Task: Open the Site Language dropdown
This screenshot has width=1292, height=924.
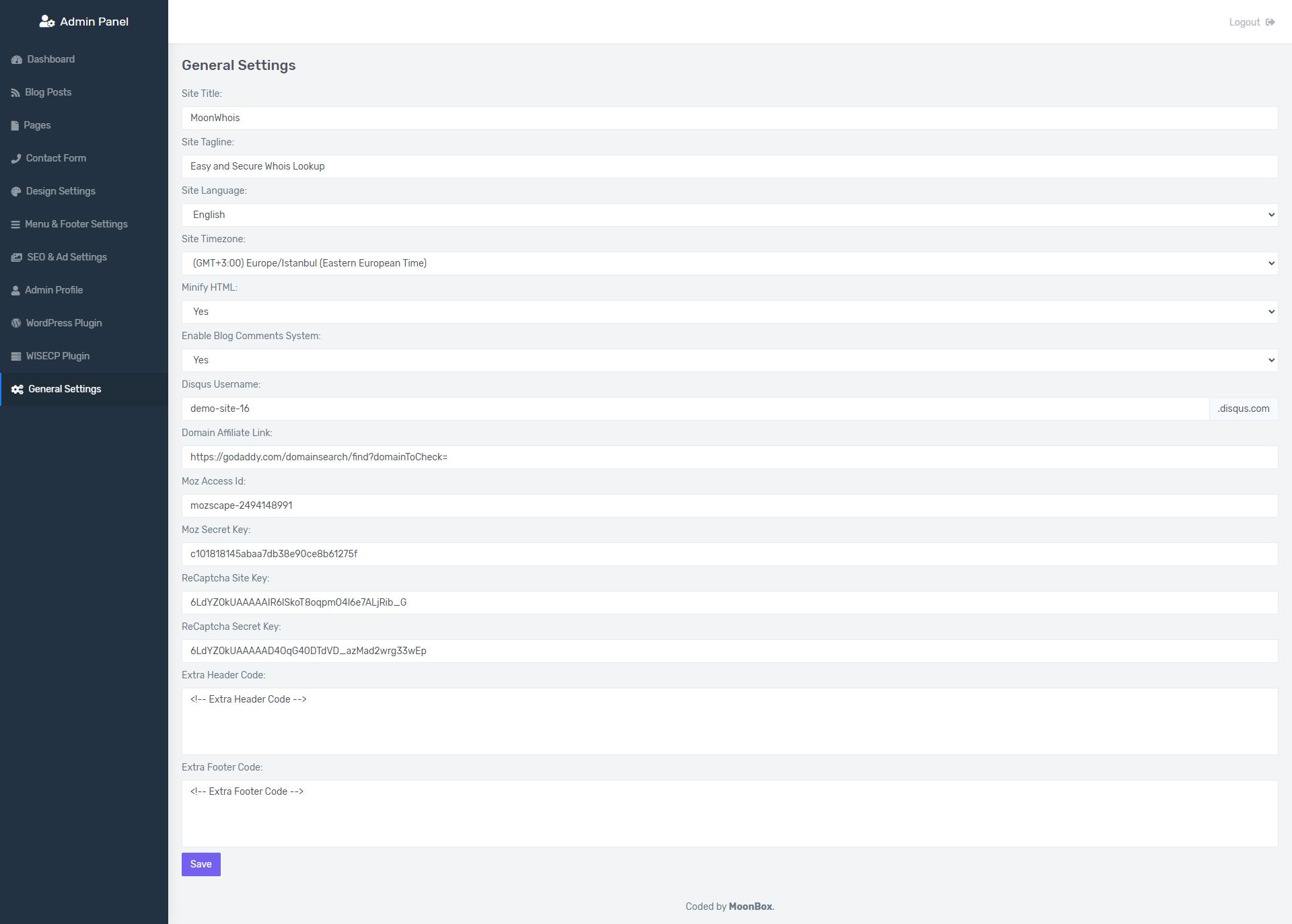Action: click(729, 215)
